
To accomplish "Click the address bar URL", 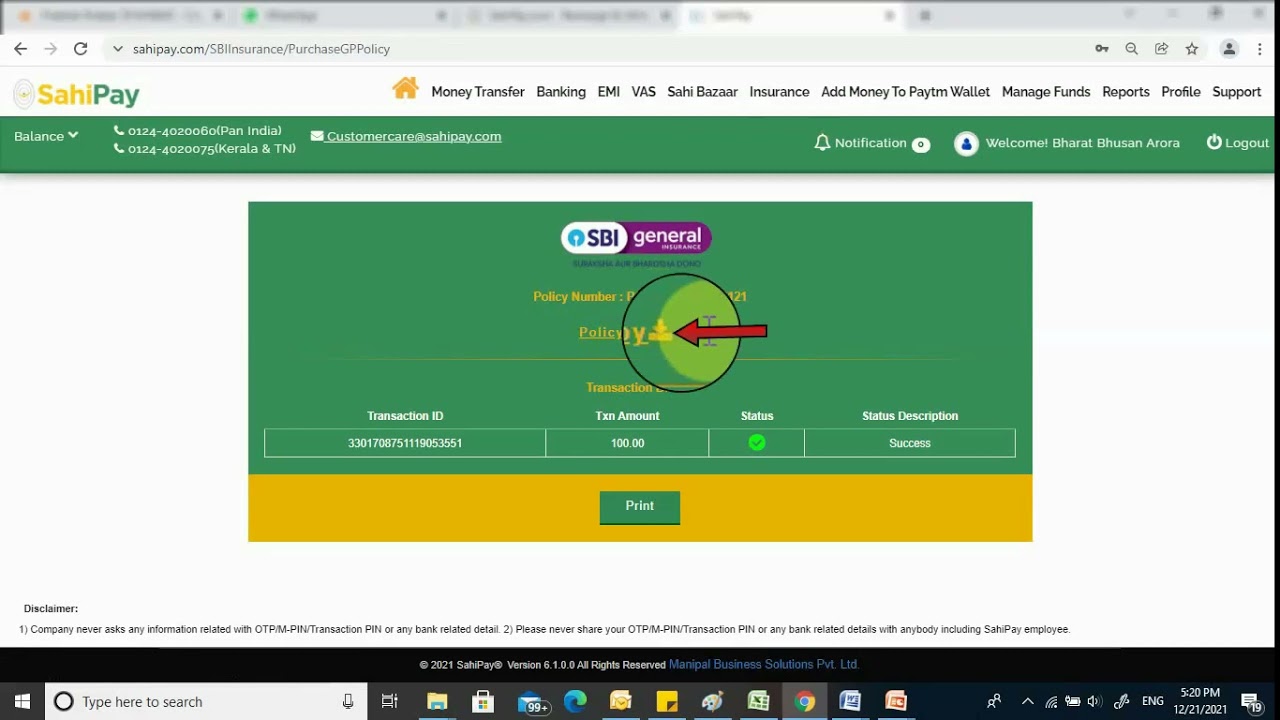I will [261, 49].
